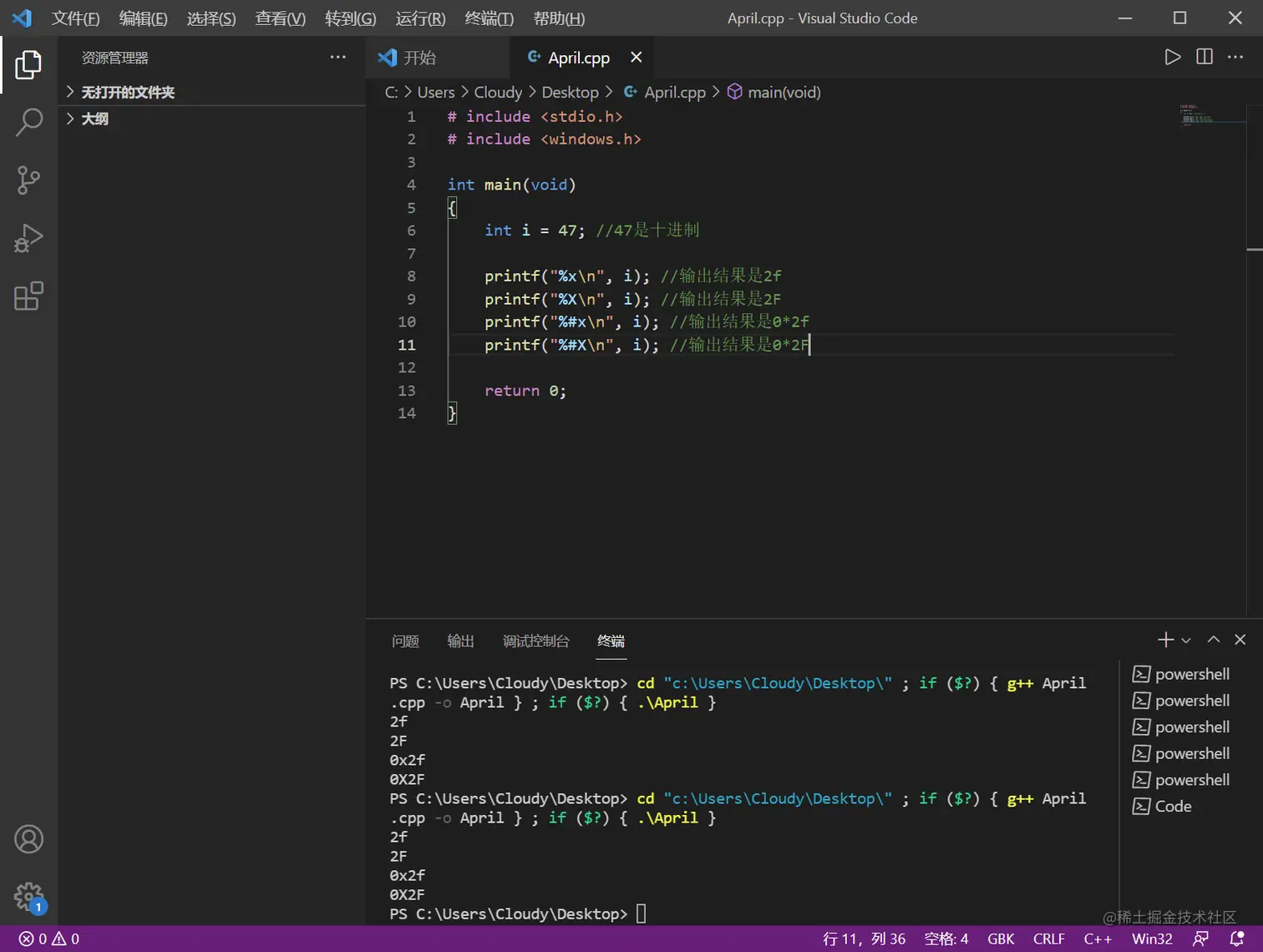Click the Accounts icon in activity bar

click(28, 839)
